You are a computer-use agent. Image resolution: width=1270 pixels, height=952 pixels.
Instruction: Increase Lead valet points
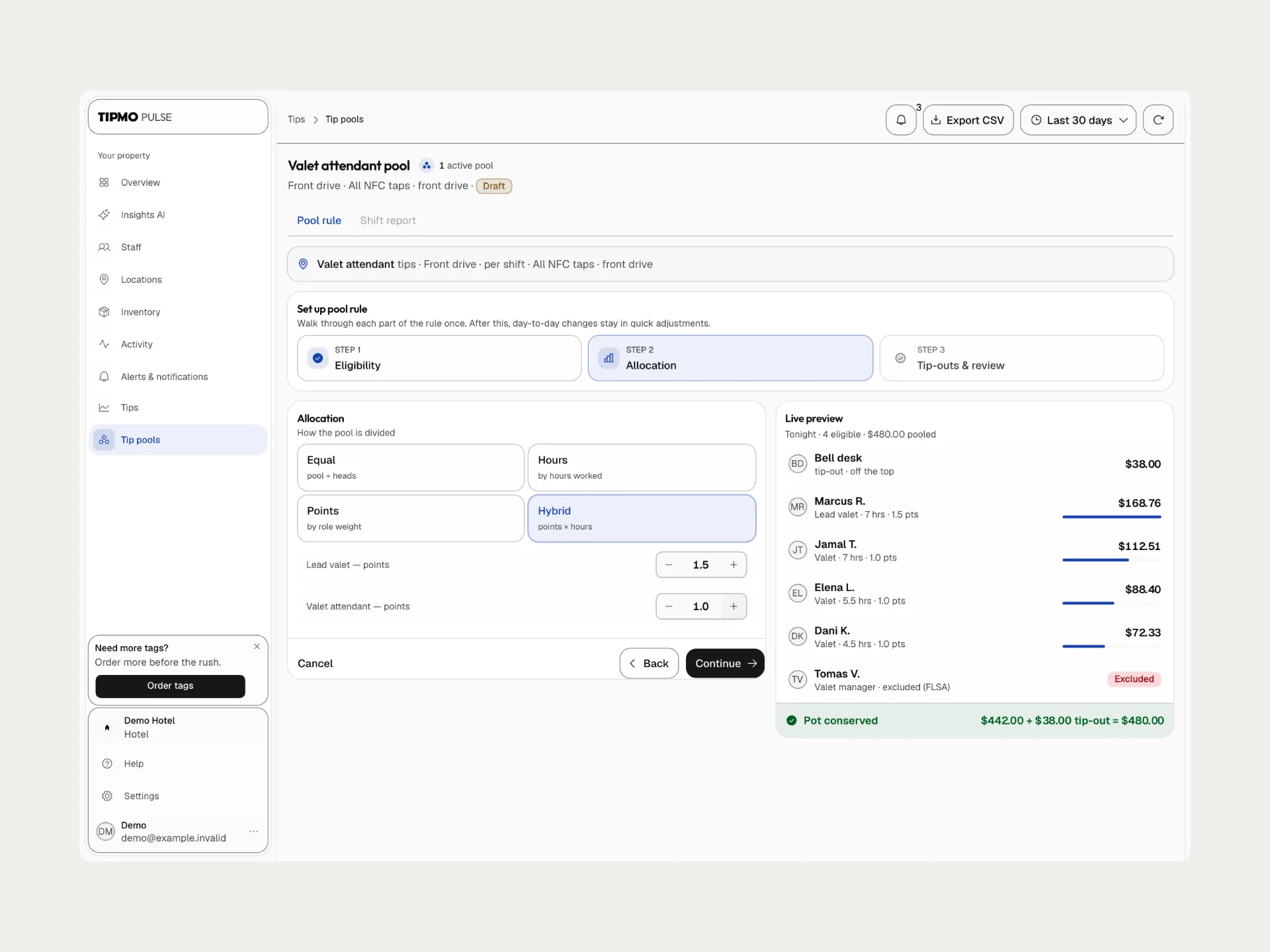734,565
